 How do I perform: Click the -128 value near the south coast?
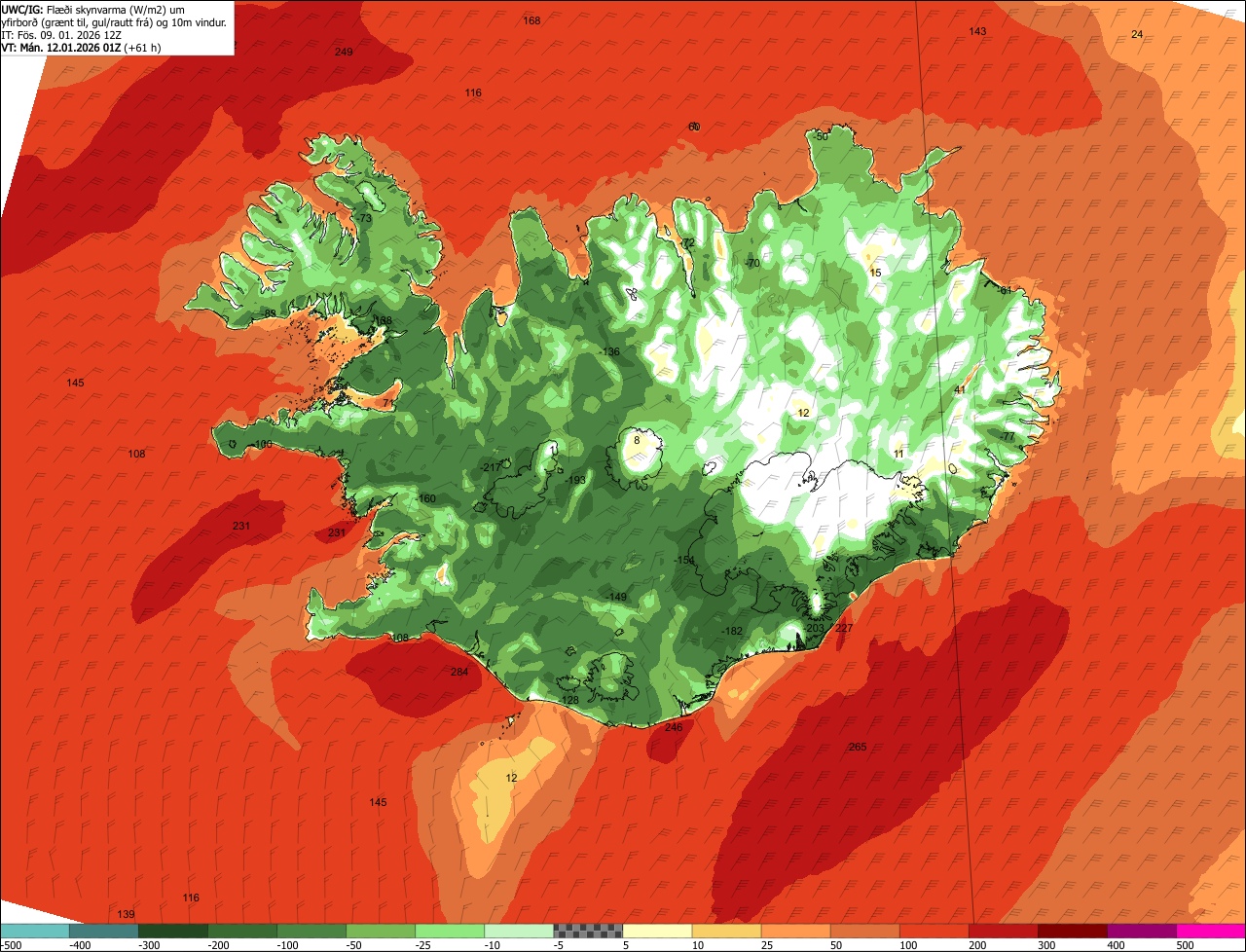point(568,700)
